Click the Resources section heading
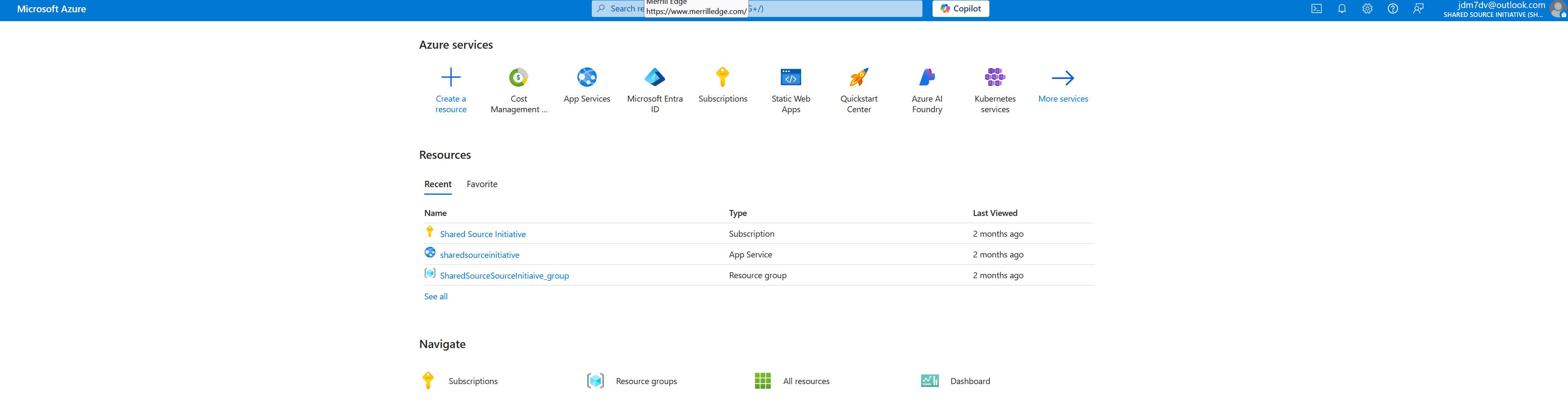The width and height of the screenshot is (1568, 412). 445,155
